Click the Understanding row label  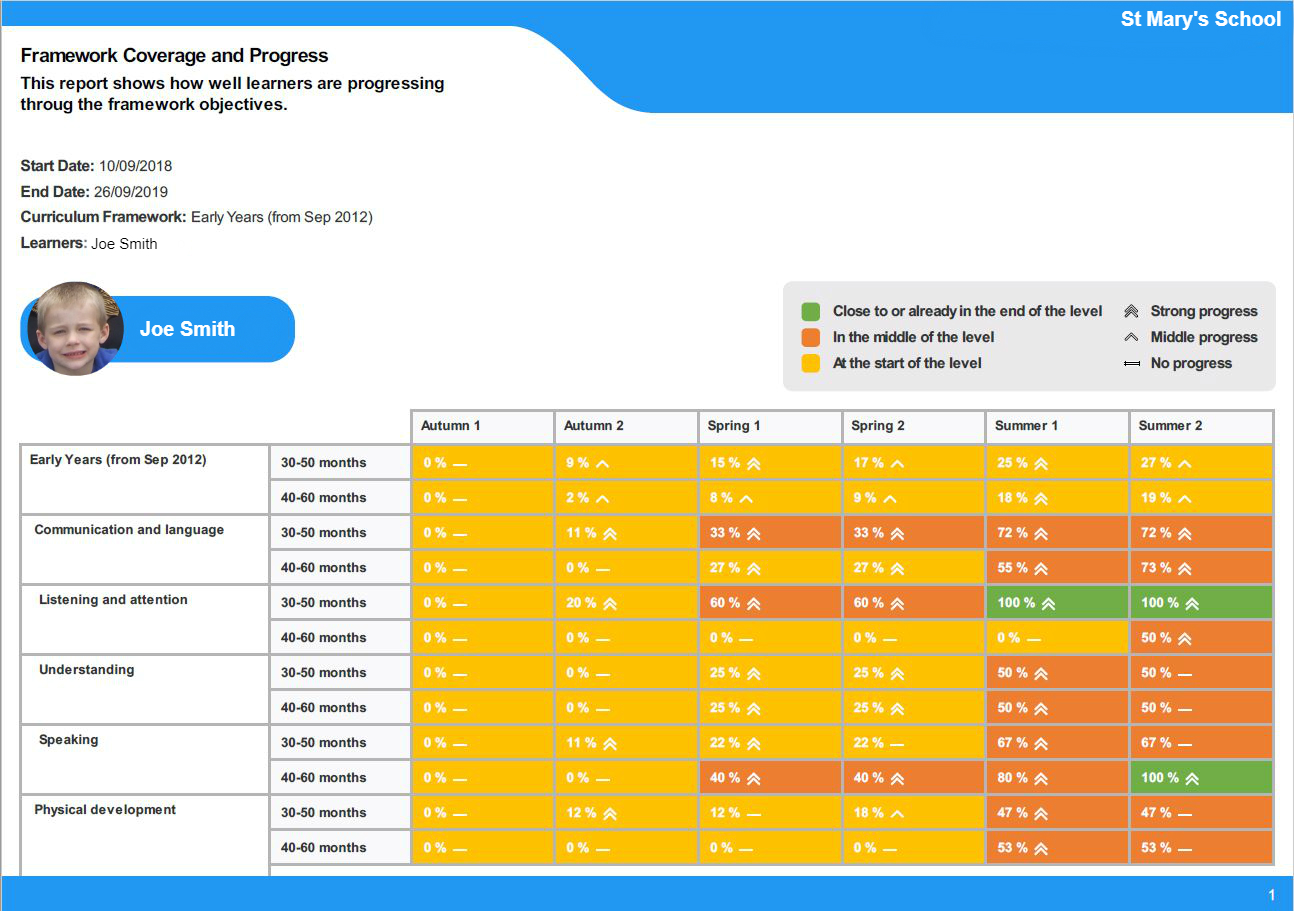click(x=86, y=670)
